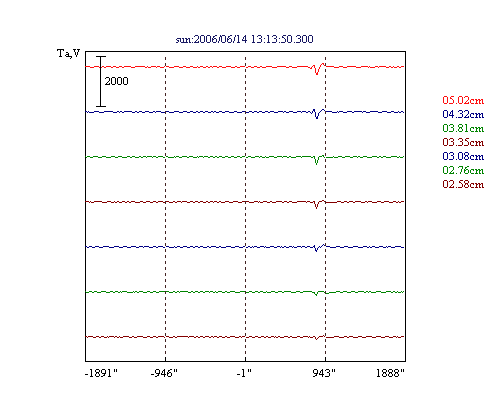The height and width of the screenshot is (400, 500).
Task: Select the 03.35cm legend entry
Action: pyautogui.click(x=463, y=142)
